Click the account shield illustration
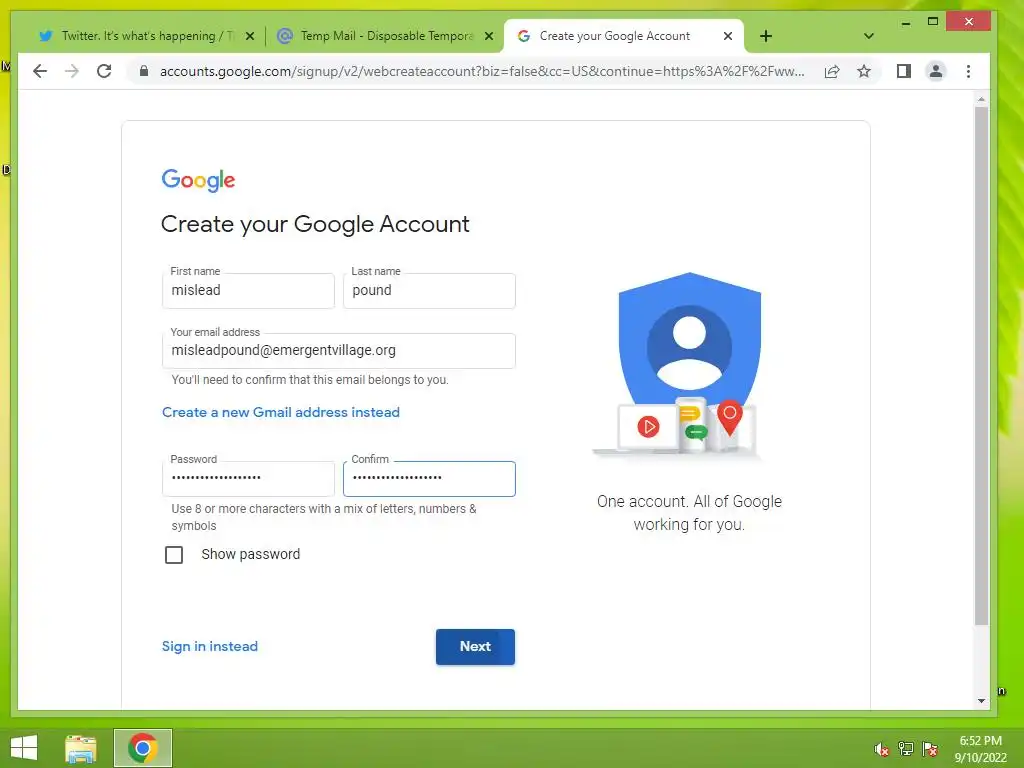The height and width of the screenshot is (768, 1024). pos(678,365)
